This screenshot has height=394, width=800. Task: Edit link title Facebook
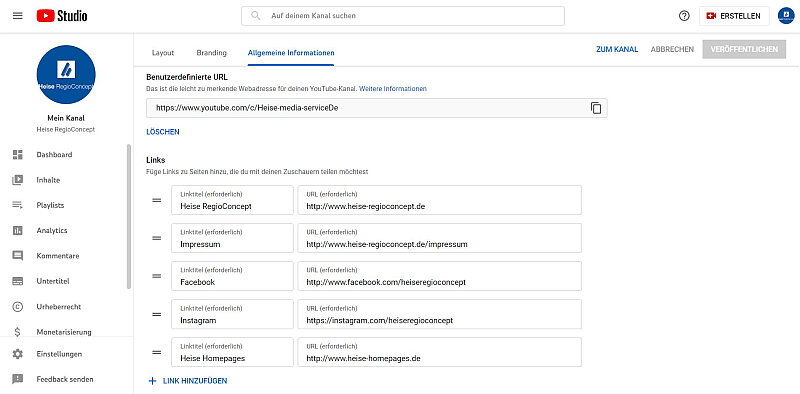[x=232, y=276]
